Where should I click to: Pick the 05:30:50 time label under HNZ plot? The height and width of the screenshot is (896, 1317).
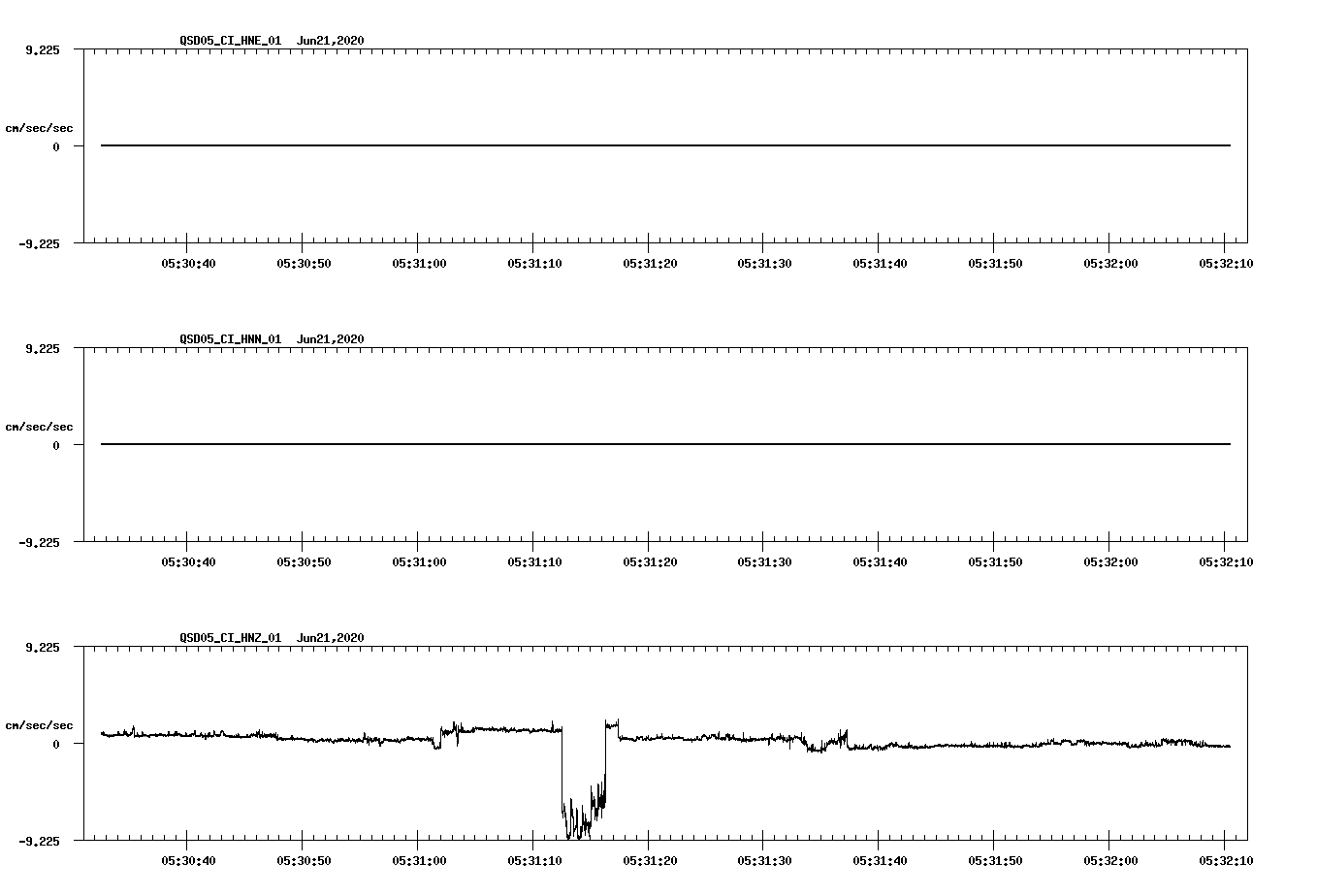coord(304,861)
